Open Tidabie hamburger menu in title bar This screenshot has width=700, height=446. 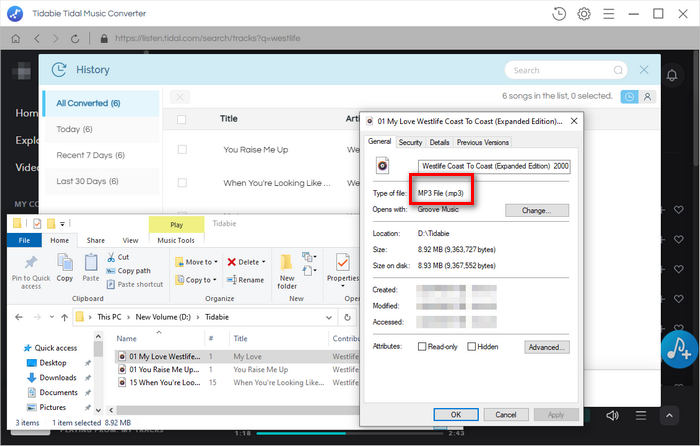[x=608, y=14]
